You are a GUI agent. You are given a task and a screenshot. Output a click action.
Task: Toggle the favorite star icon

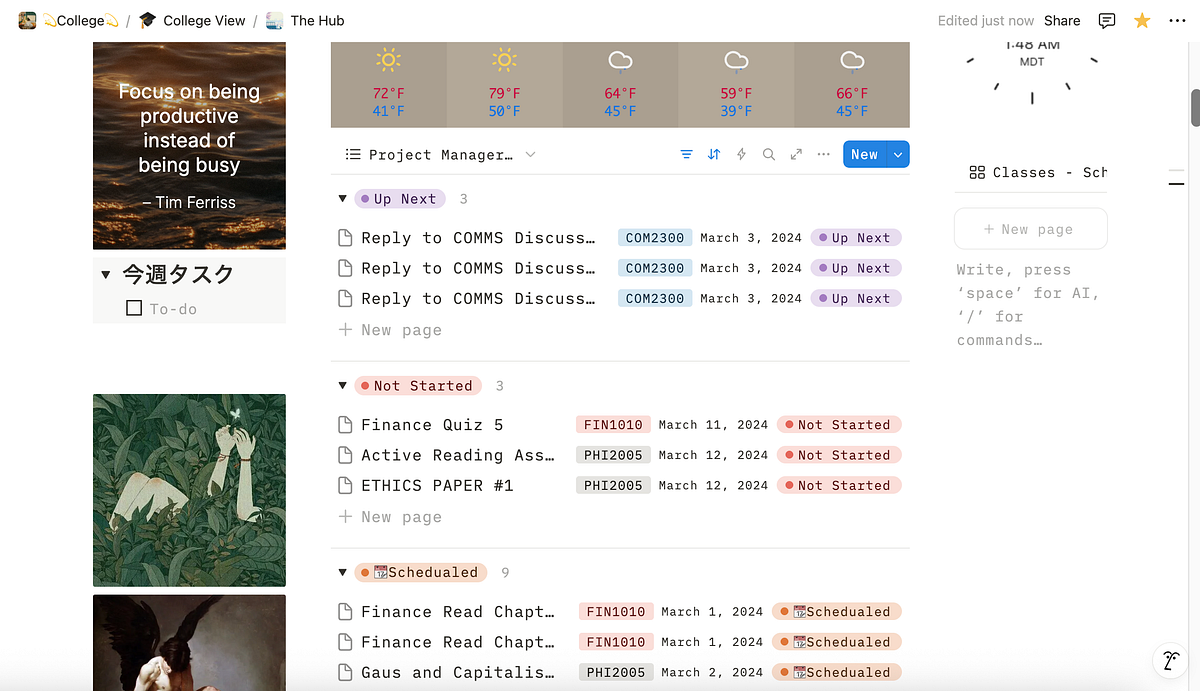point(1142,21)
